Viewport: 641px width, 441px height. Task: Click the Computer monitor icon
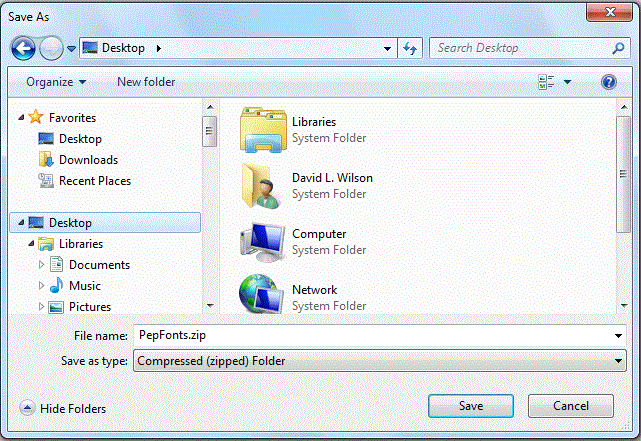pos(262,242)
